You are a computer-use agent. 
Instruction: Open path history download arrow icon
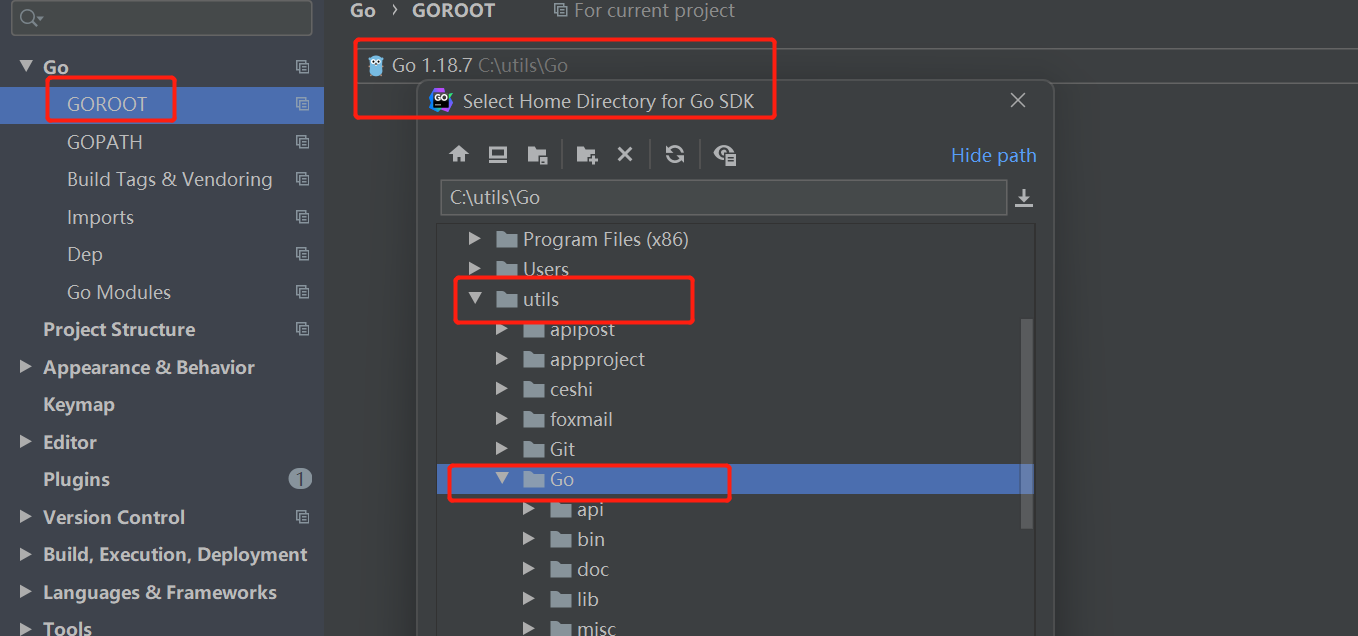[1023, 198]
